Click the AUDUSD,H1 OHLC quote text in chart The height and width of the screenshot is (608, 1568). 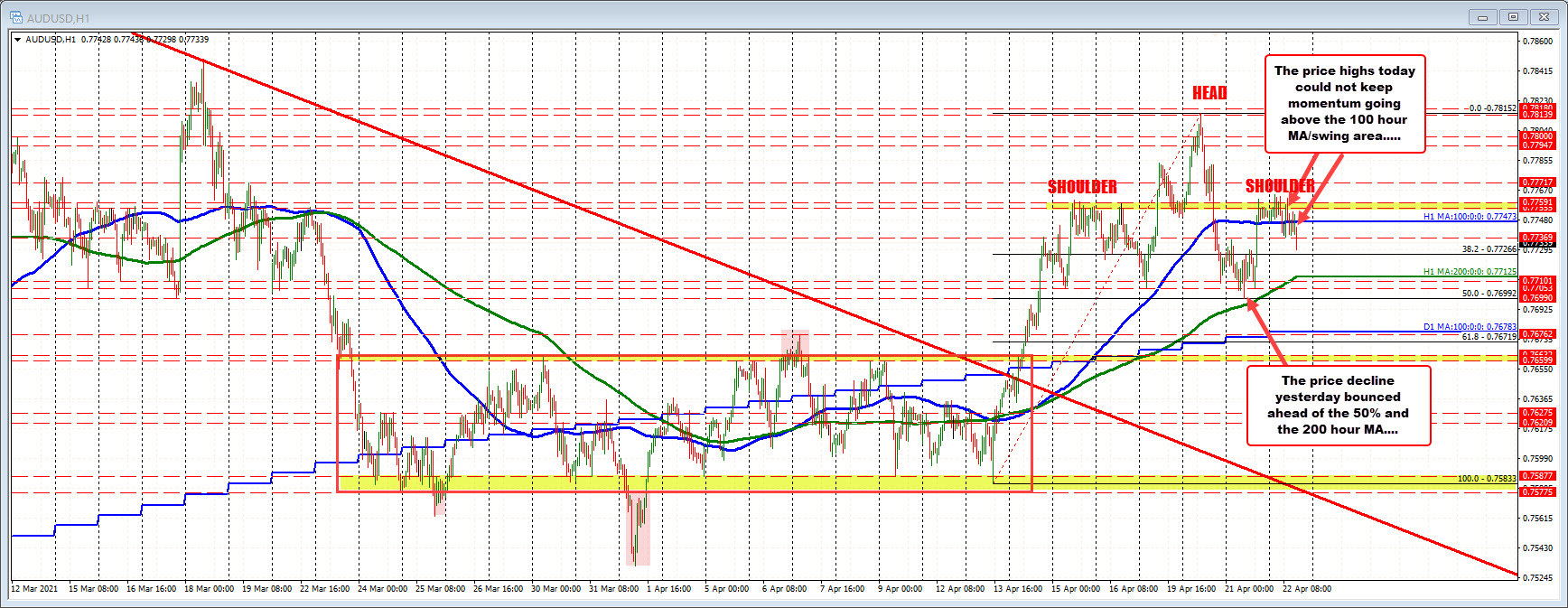tap(117, 40)
